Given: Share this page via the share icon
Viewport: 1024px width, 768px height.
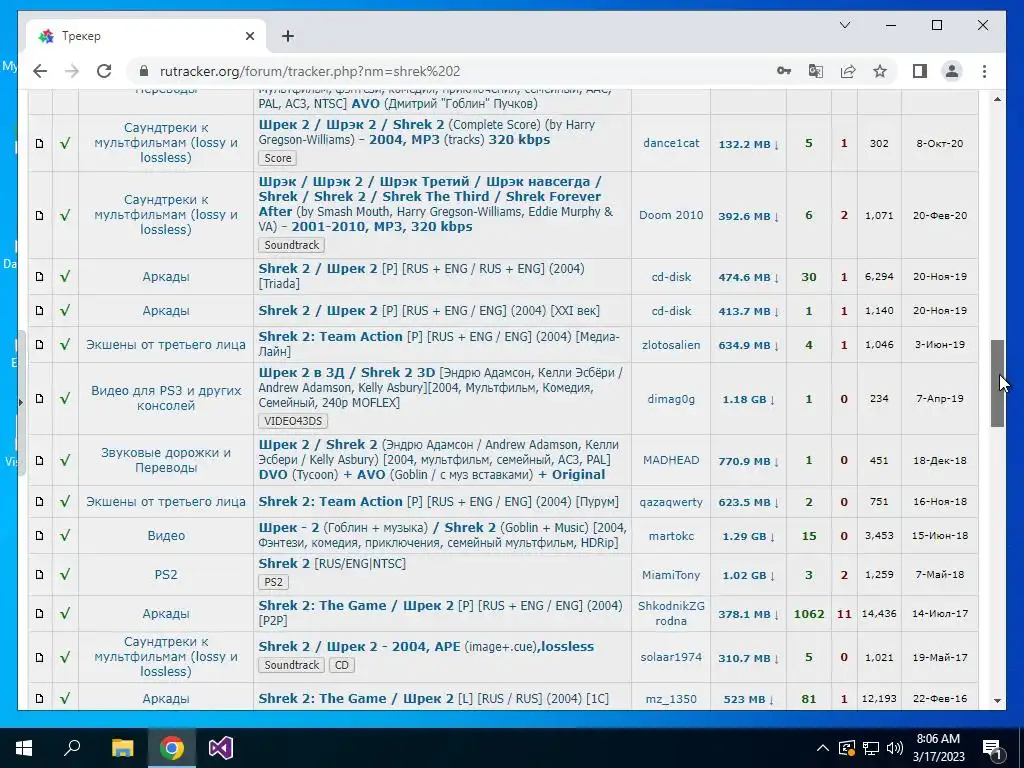Looking at the screenshot, I should pos(848,71).
